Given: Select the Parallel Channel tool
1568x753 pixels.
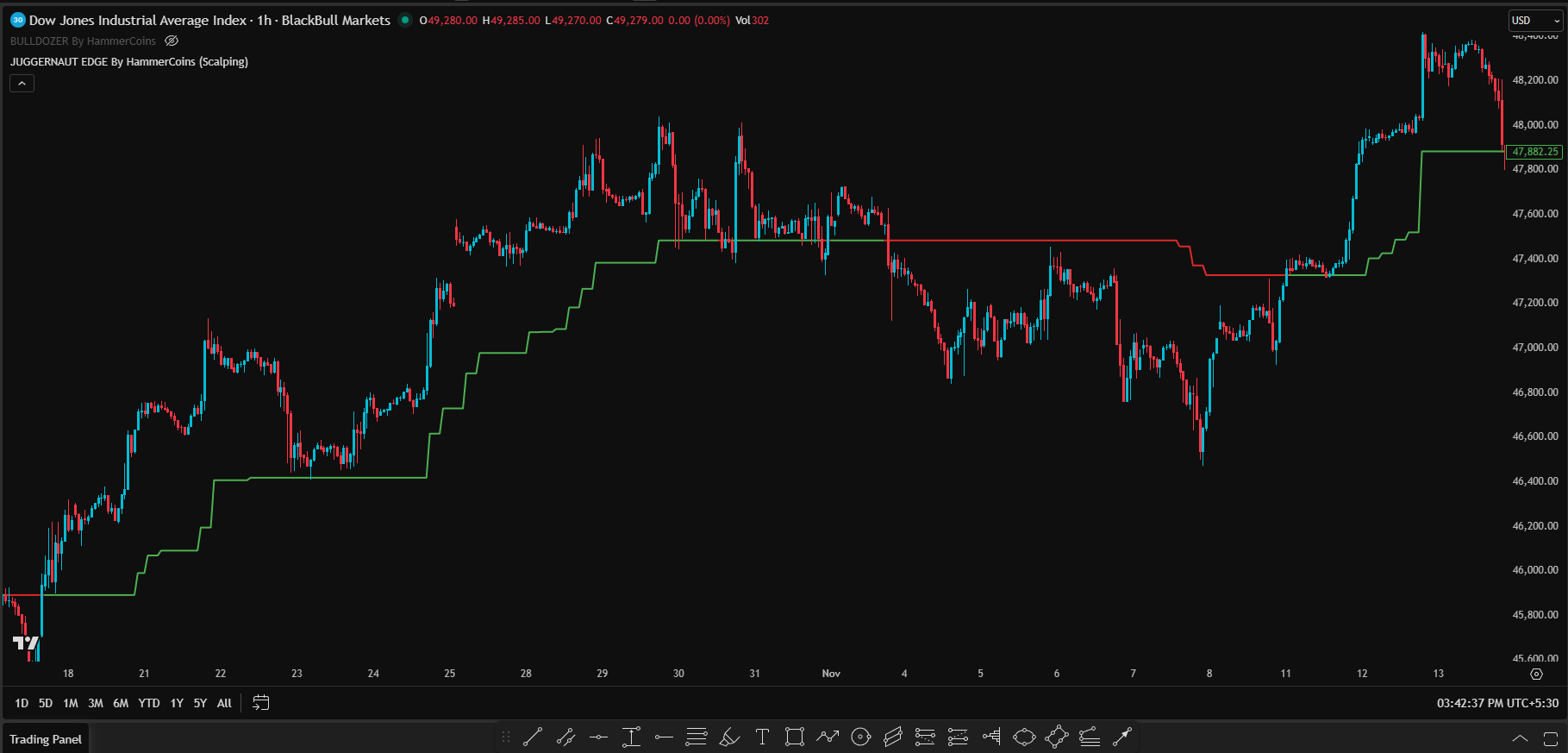Looking at the screenshot, I should (893, 737).
